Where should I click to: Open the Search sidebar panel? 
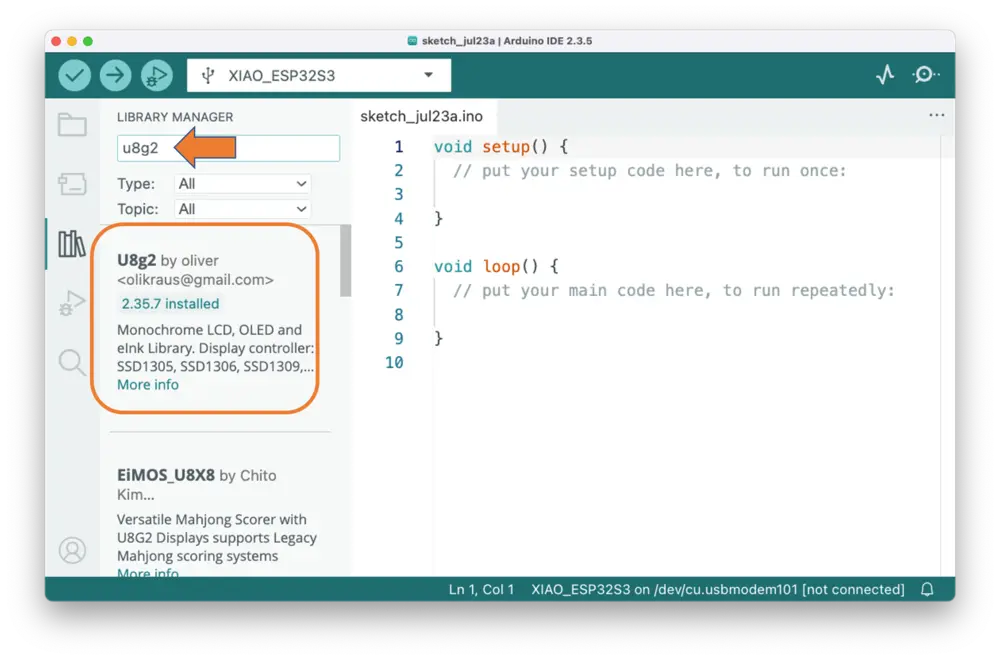tap(72, 362)
